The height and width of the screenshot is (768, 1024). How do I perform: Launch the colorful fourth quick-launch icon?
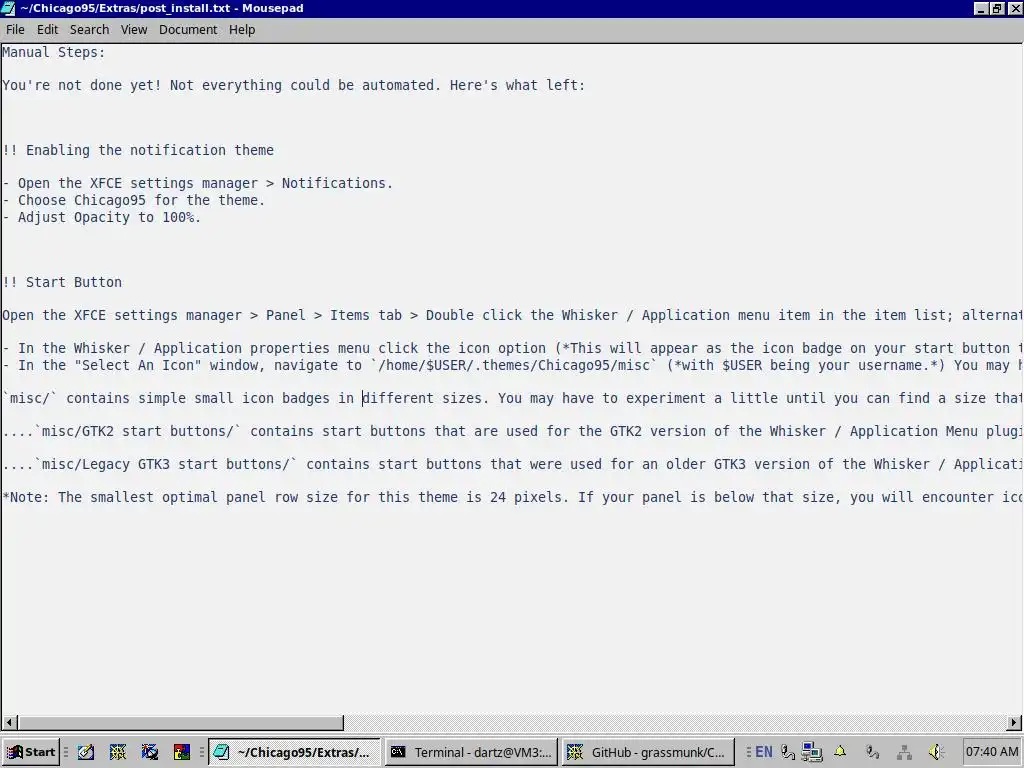pyautogui.click(x=182, y=752)
